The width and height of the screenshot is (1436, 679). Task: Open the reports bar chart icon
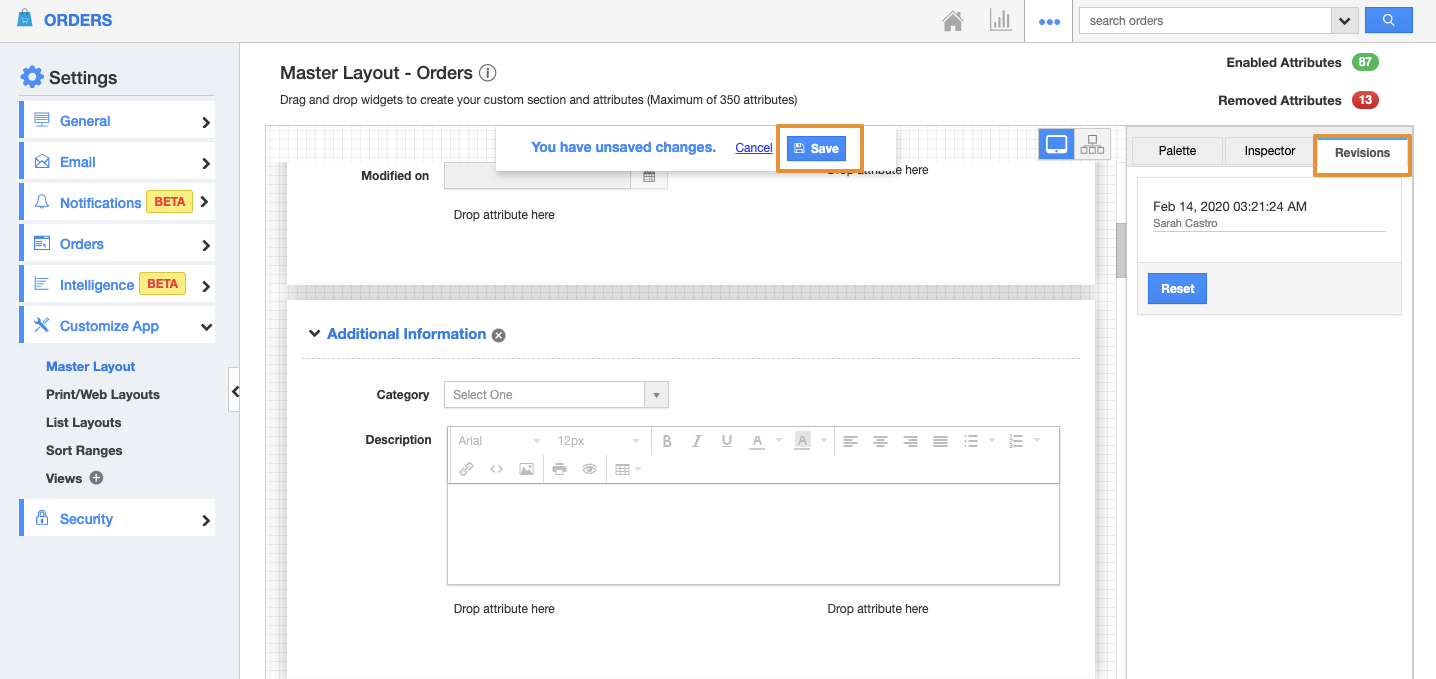click(1000, 21)
